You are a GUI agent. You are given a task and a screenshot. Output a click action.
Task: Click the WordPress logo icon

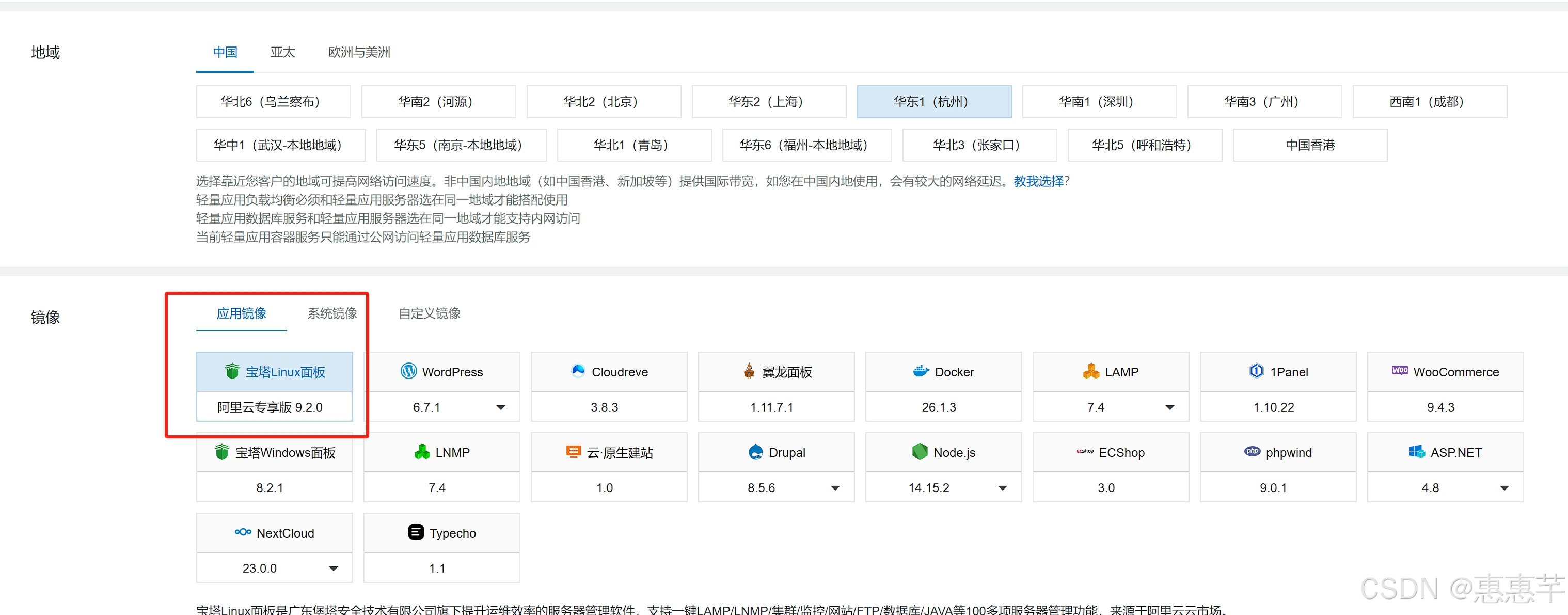tap(408, 371)
